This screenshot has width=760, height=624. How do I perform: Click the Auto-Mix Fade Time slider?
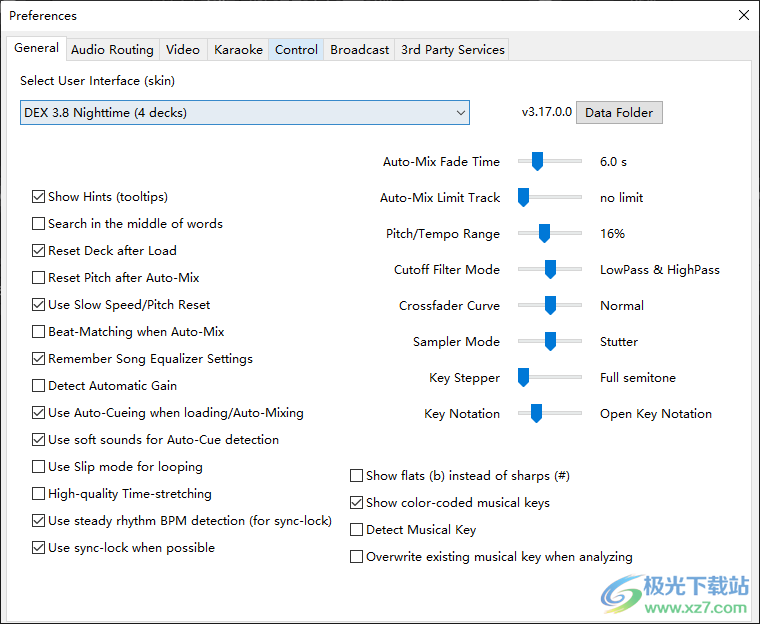pyautogui.click(x=550, y=161)
